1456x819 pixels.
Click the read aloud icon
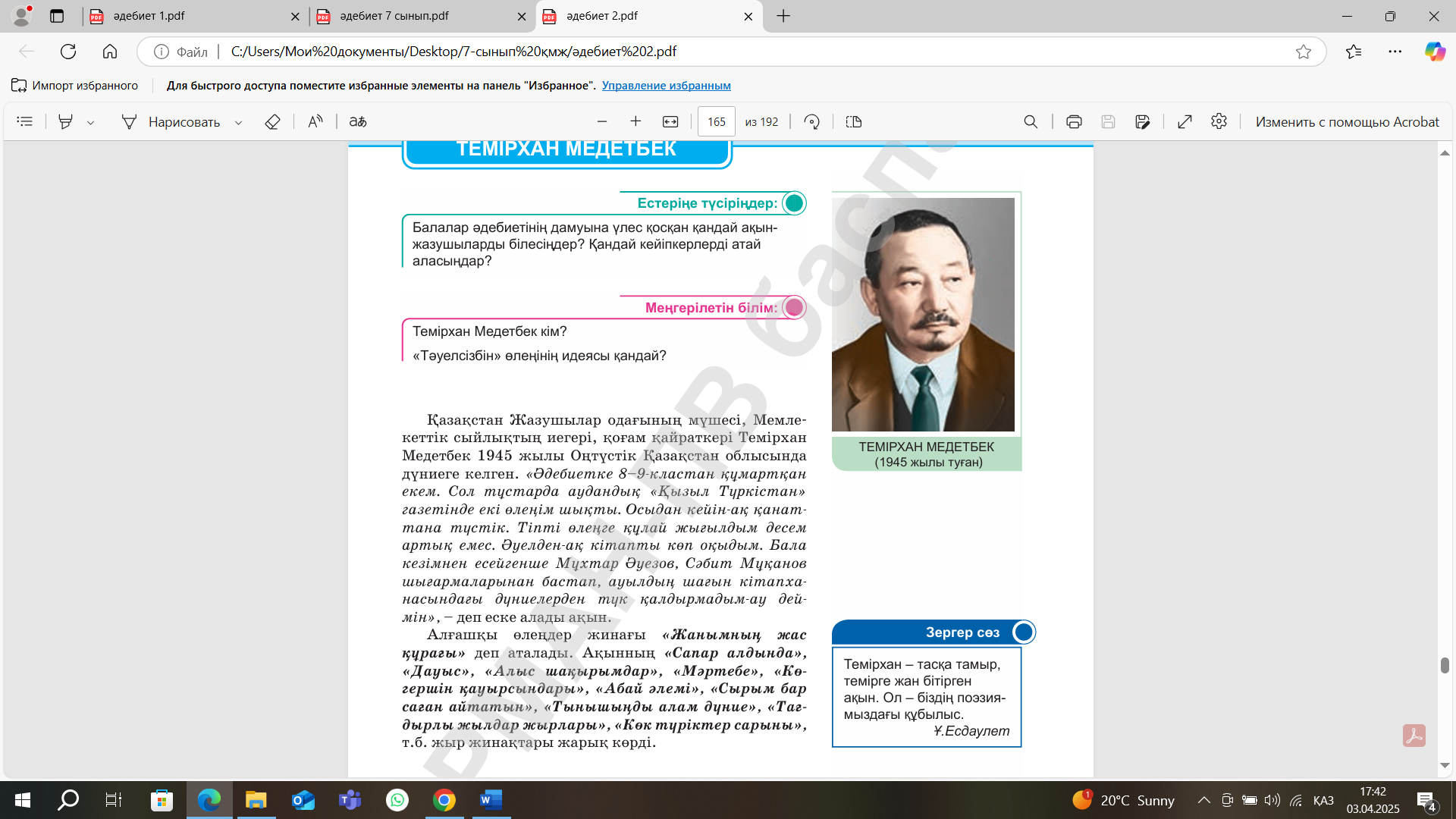(315, 121)
